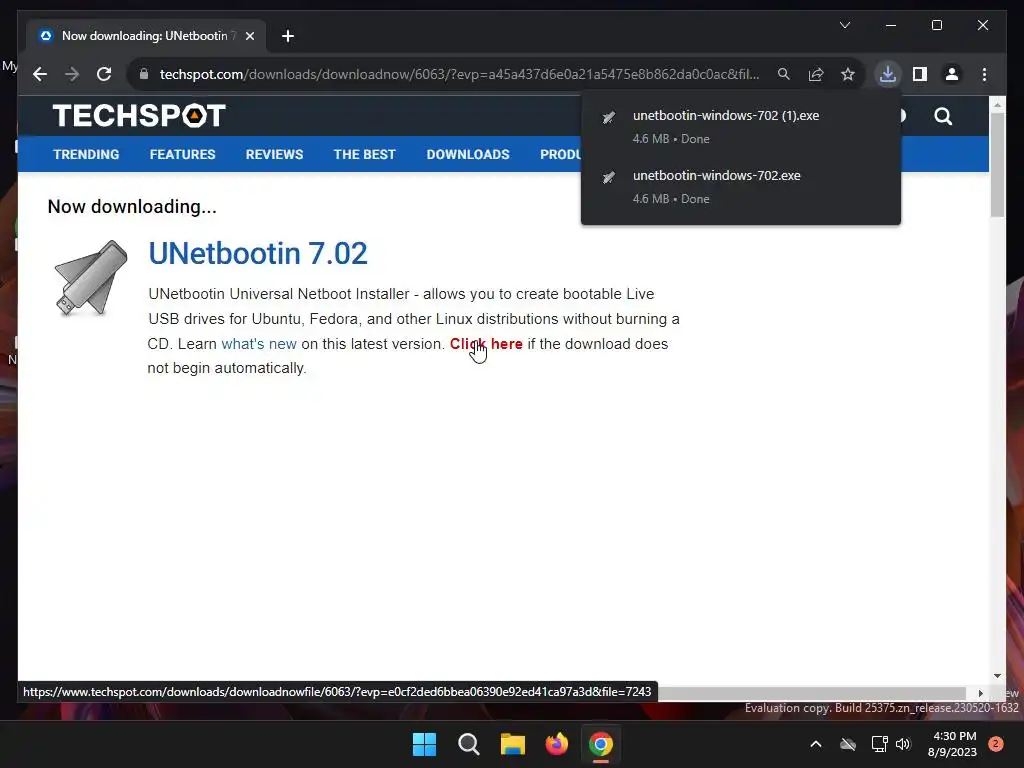Open download unetbootin-windows-702 (1).exe
This screenshot has height=768, width=1024.
[741, 127]
